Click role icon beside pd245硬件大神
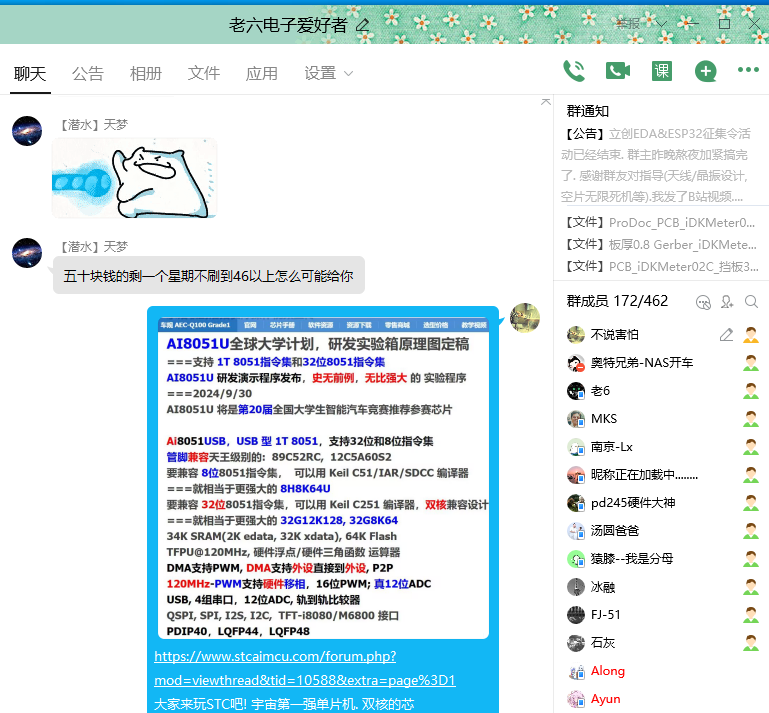 751,503
